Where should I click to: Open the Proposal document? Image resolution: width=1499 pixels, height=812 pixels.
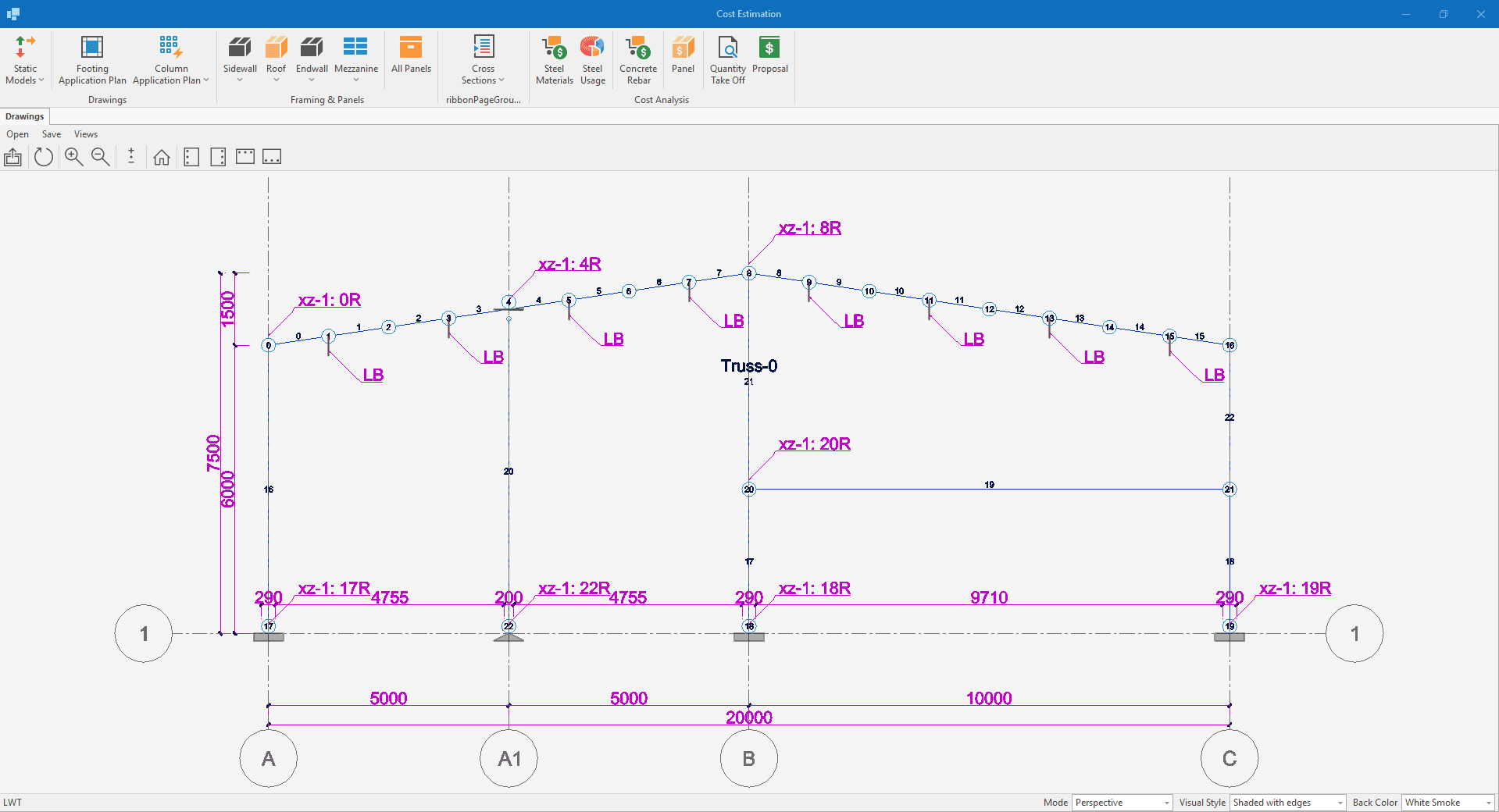(x=770, y=55)
